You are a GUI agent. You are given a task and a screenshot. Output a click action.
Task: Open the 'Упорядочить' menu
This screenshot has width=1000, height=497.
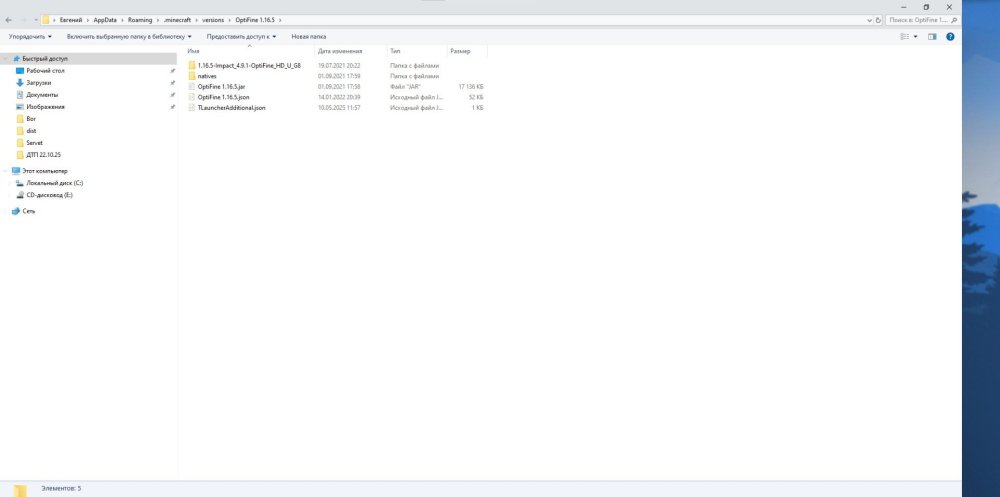31,37
